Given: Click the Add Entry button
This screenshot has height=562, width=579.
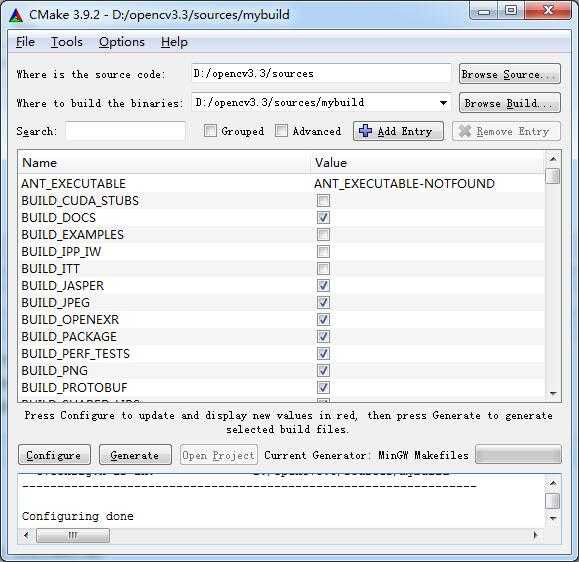Looking at the screenshot, I should (398, 131).
